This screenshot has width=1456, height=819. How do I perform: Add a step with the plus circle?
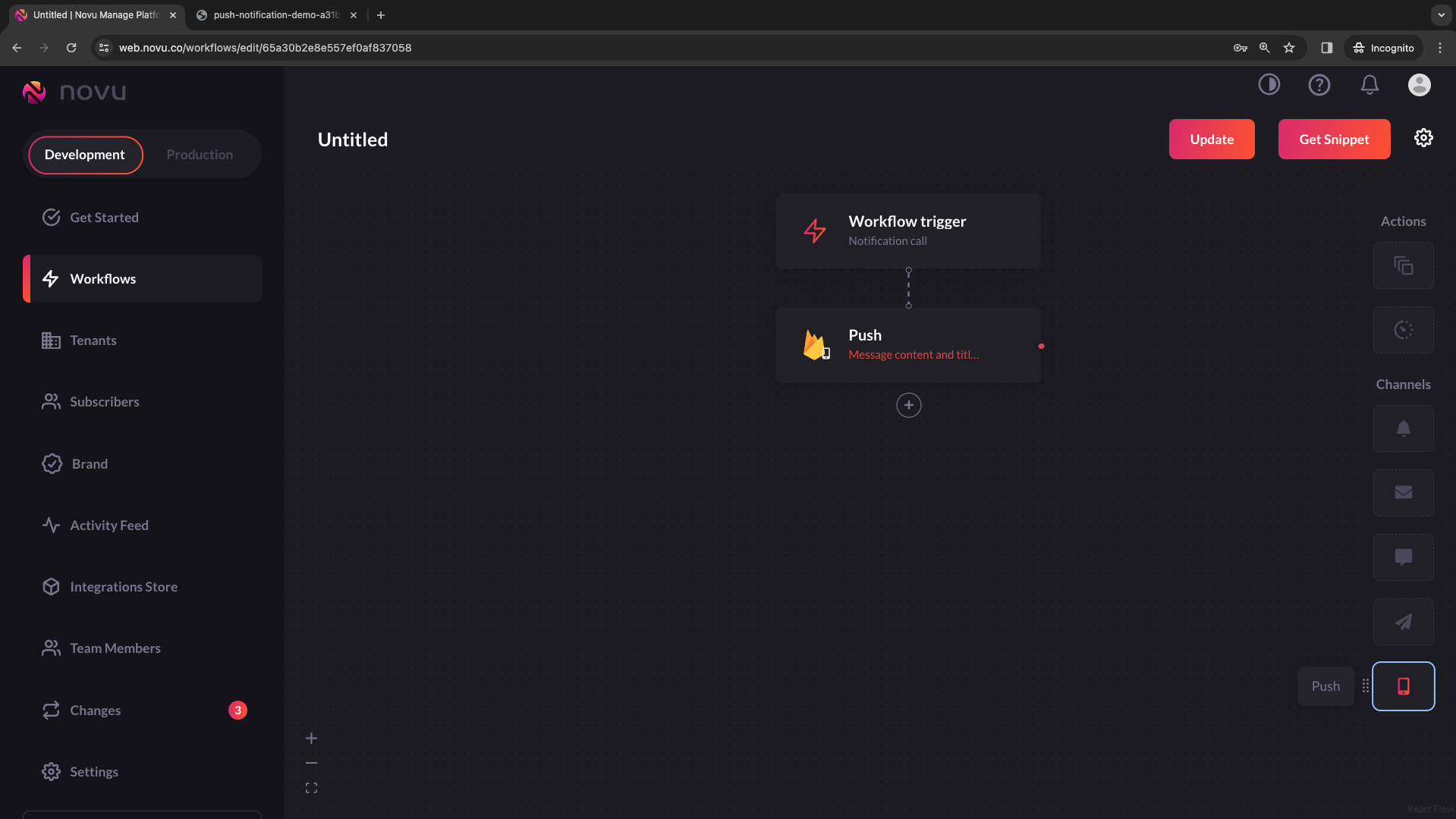908,405
